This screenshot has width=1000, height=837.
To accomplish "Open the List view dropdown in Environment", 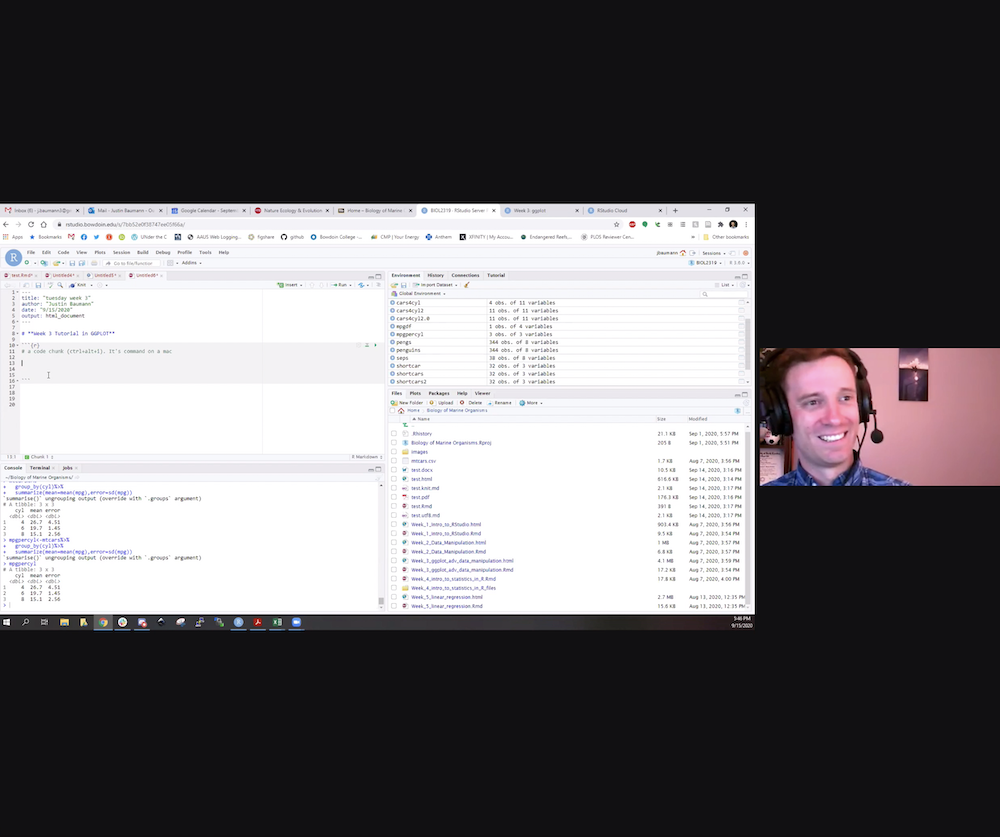I will [x=726, y=285].
